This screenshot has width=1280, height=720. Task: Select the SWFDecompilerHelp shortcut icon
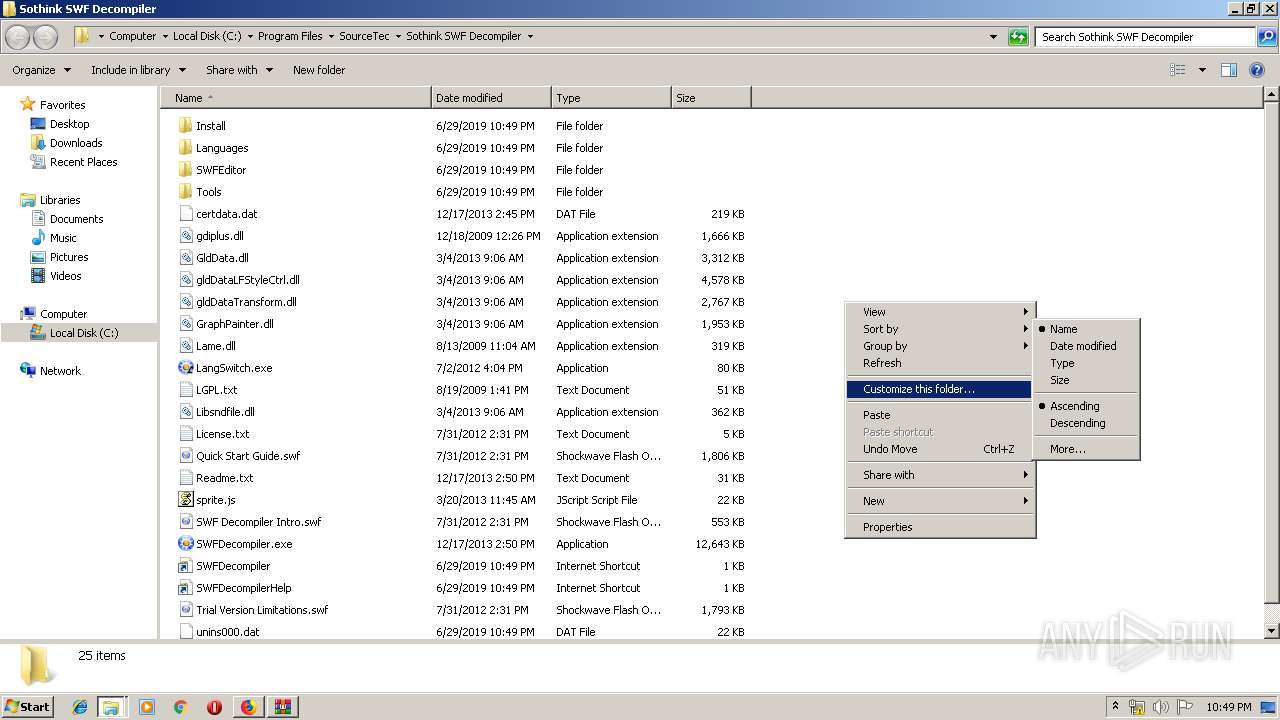tap(185, 588)
